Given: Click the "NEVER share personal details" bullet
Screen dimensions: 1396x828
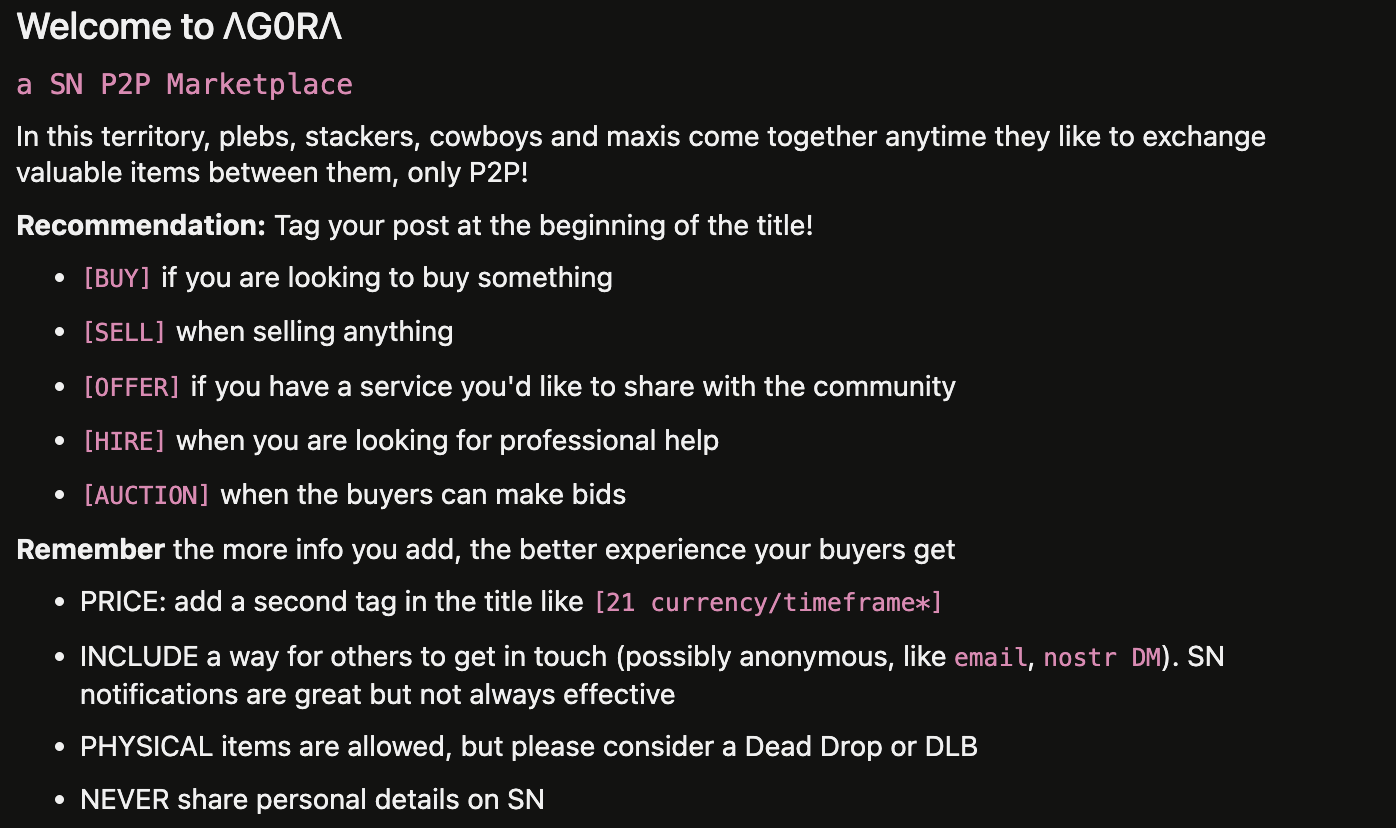Looking at the screenshot, I should (312, 799).
